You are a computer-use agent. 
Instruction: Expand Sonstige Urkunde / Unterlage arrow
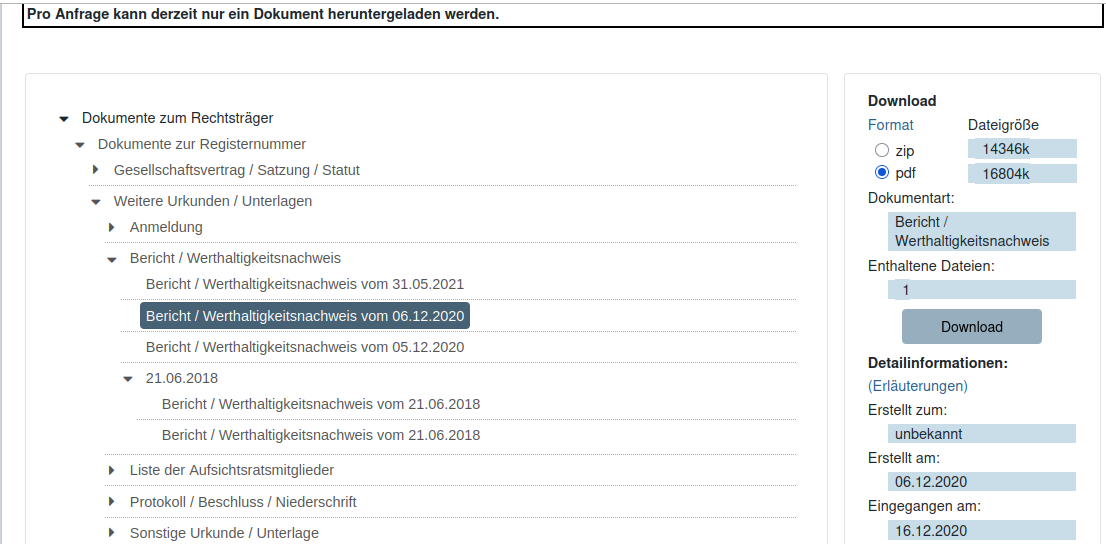[x=112, y=533]
